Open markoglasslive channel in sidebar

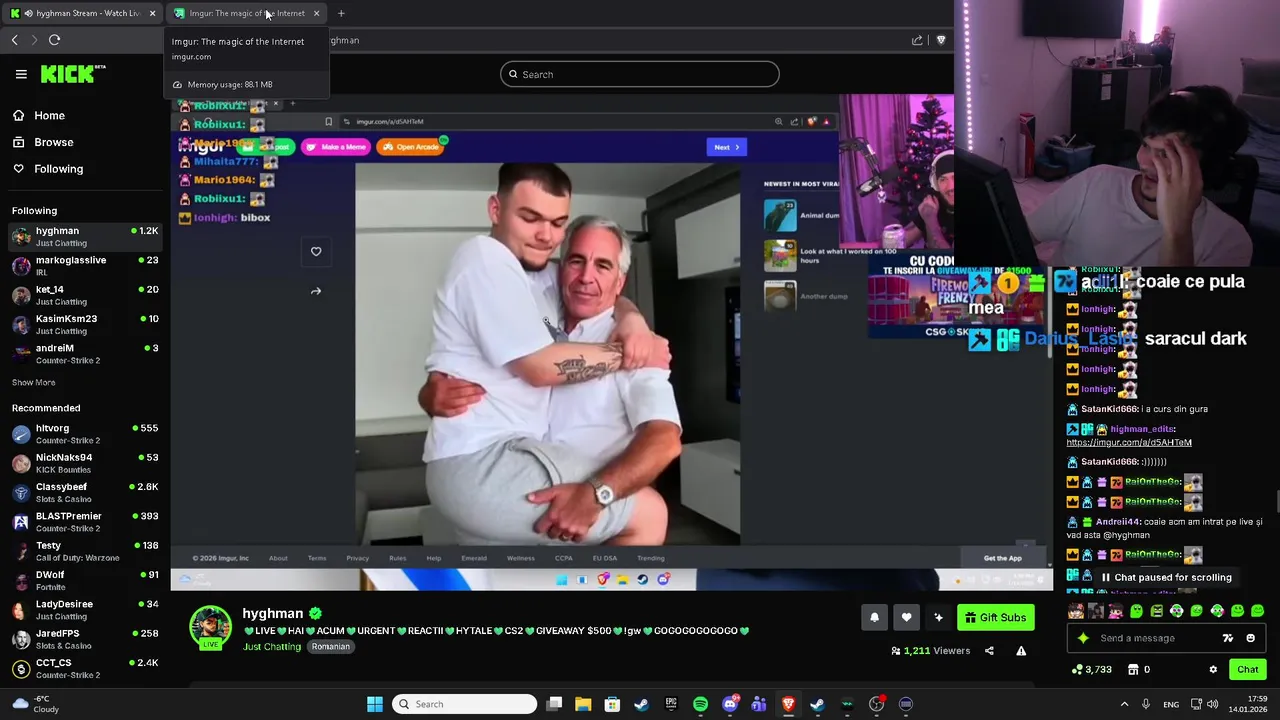pyautogui.click(x=83, y=265)
